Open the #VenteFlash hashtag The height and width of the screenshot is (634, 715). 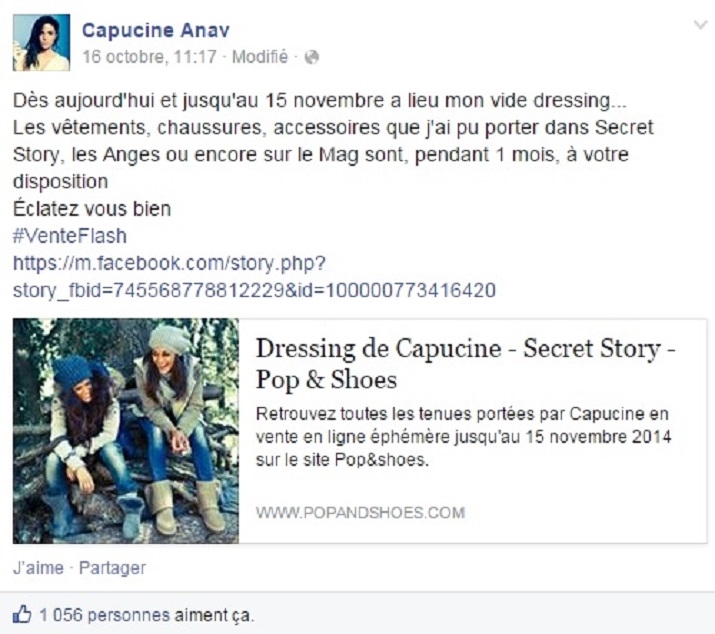pyautogui.click(x=70, y=236)
